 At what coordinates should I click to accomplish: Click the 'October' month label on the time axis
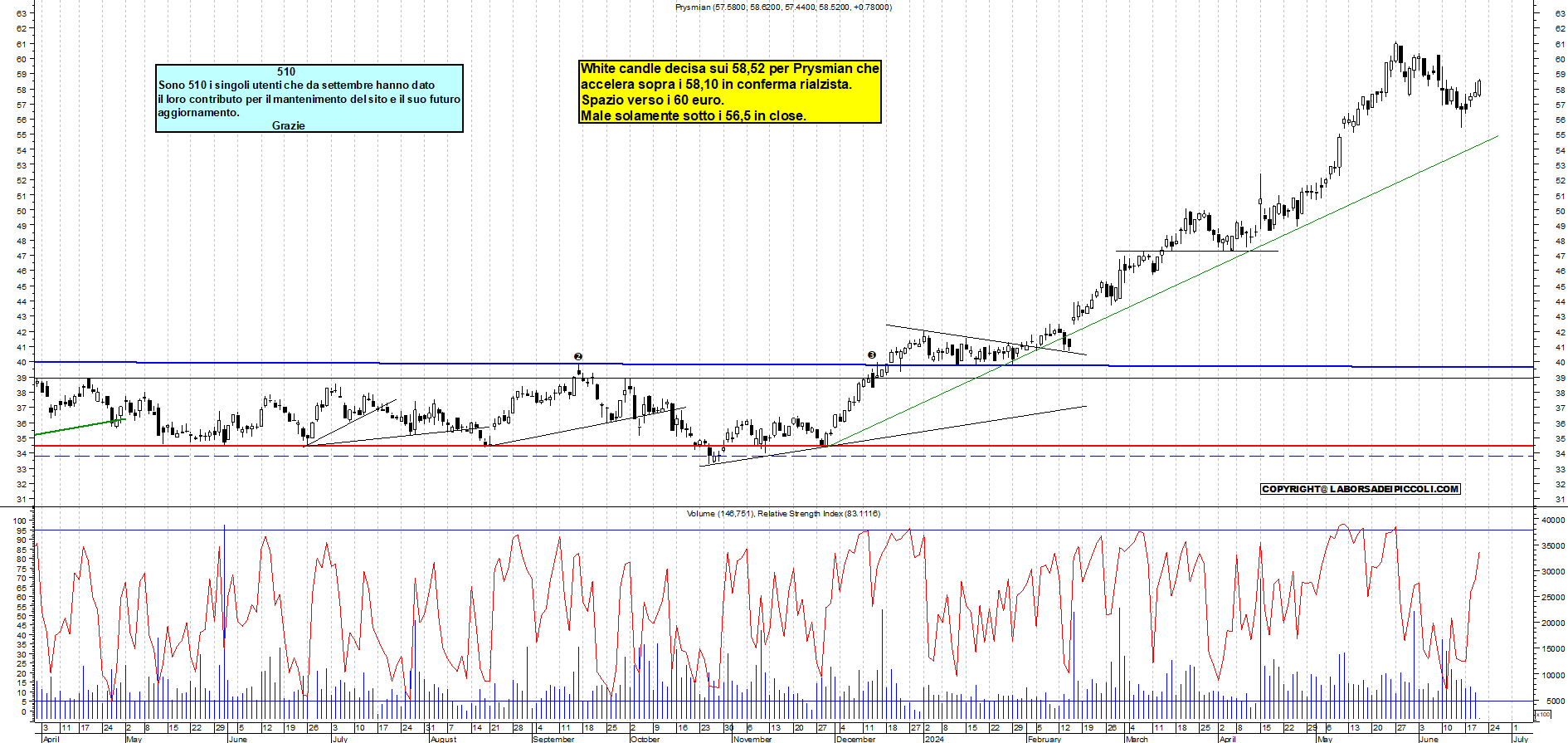[645, 739]
